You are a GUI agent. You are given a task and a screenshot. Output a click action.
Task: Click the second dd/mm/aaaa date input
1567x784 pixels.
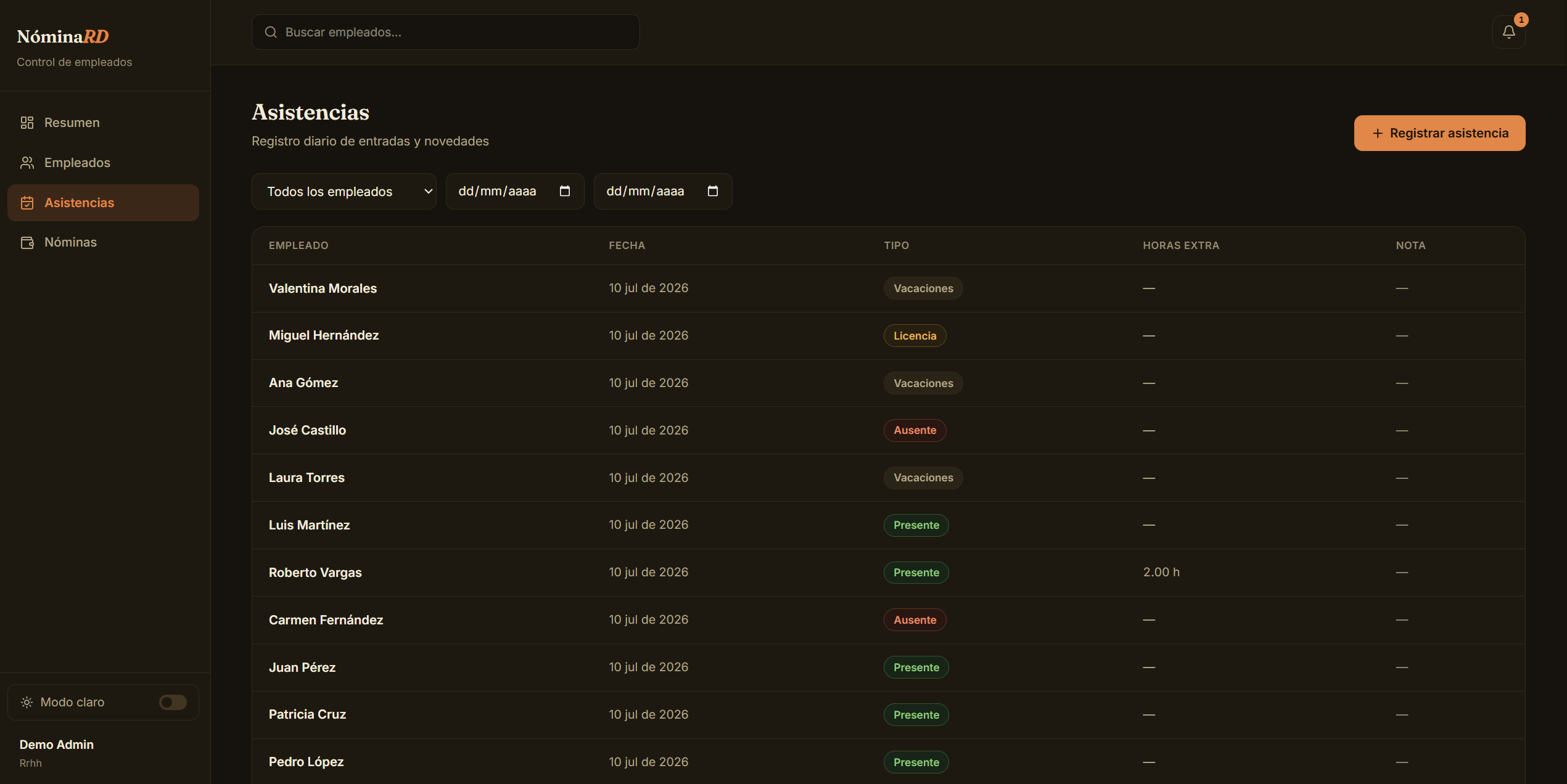pos(662,191)
